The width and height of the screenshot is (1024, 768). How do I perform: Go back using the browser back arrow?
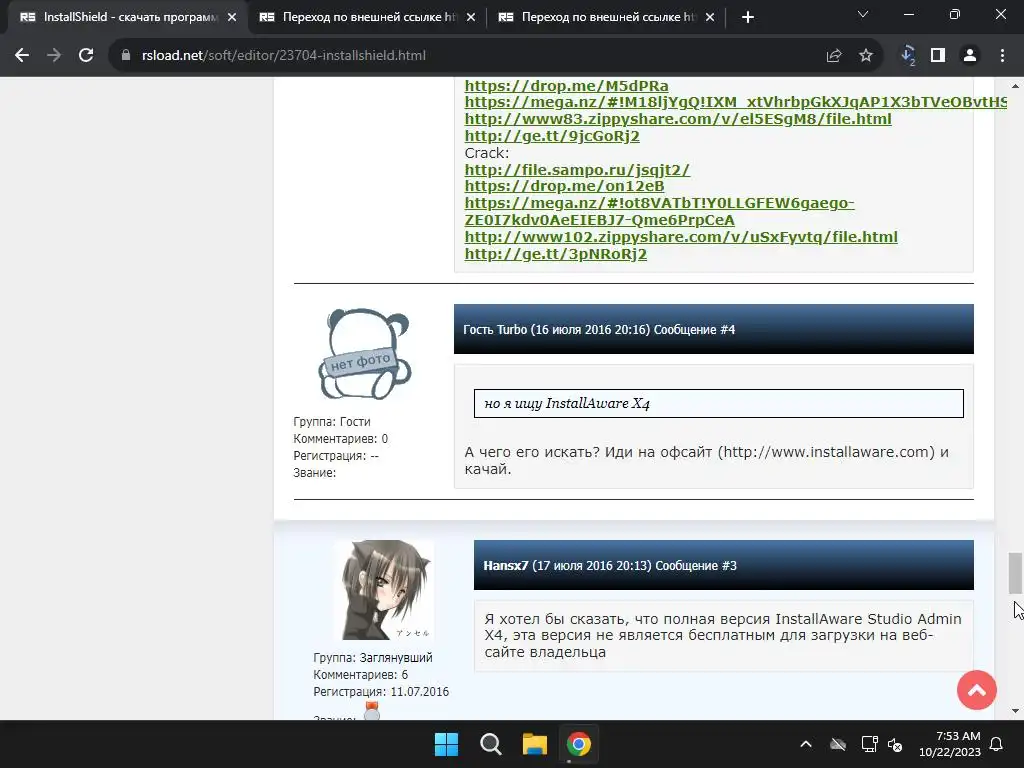click(x=22, y=56)
